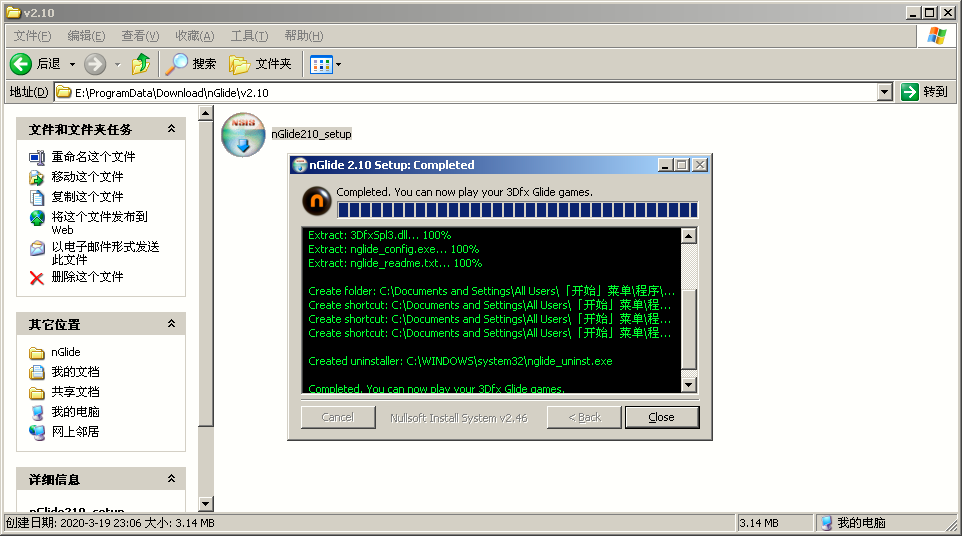Open the 收藏(A) menu

click(x=195, y=36)
